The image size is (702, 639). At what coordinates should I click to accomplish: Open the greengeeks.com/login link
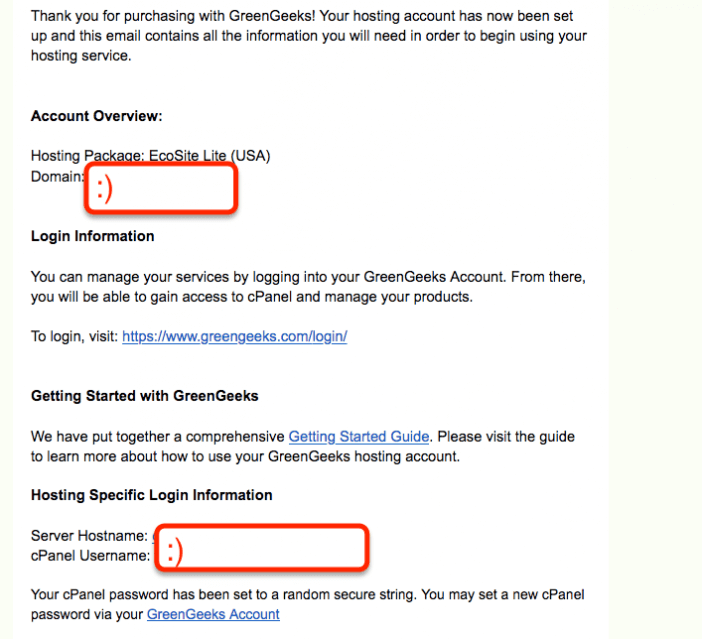[x=235, y=336]
